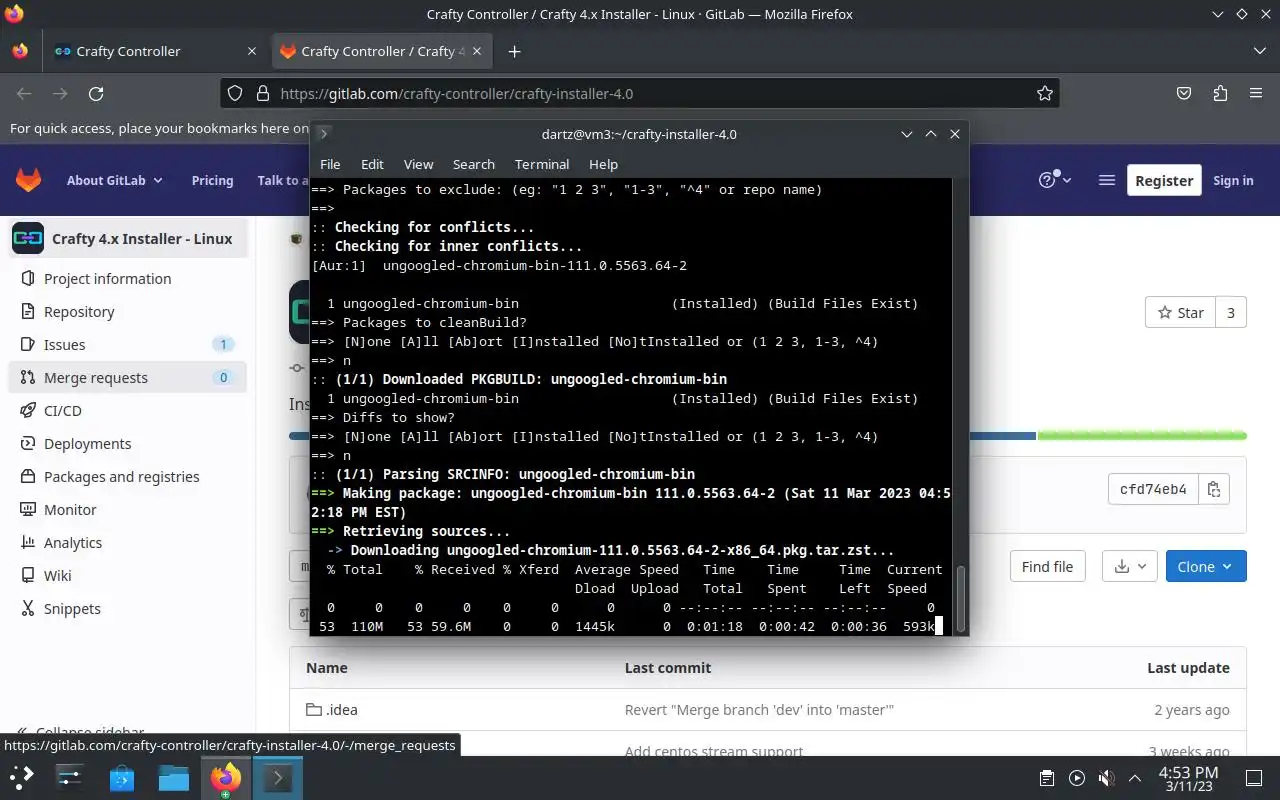Reload the page in Firefox
The width and height of the screenshot is (1280, 800).
pyautogui.click(x=96, y=93)
